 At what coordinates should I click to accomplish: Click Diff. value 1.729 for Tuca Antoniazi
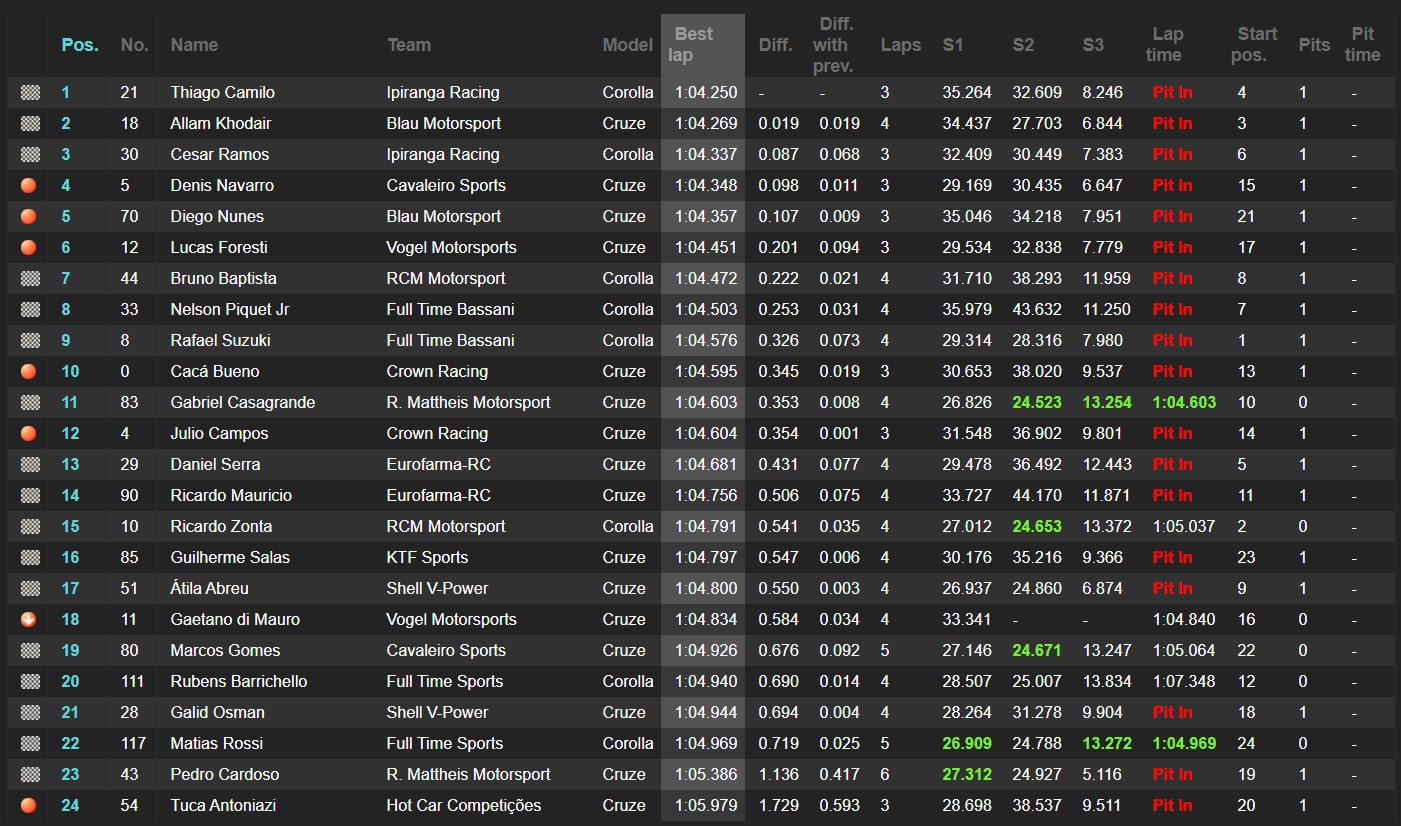click(778, 805)
